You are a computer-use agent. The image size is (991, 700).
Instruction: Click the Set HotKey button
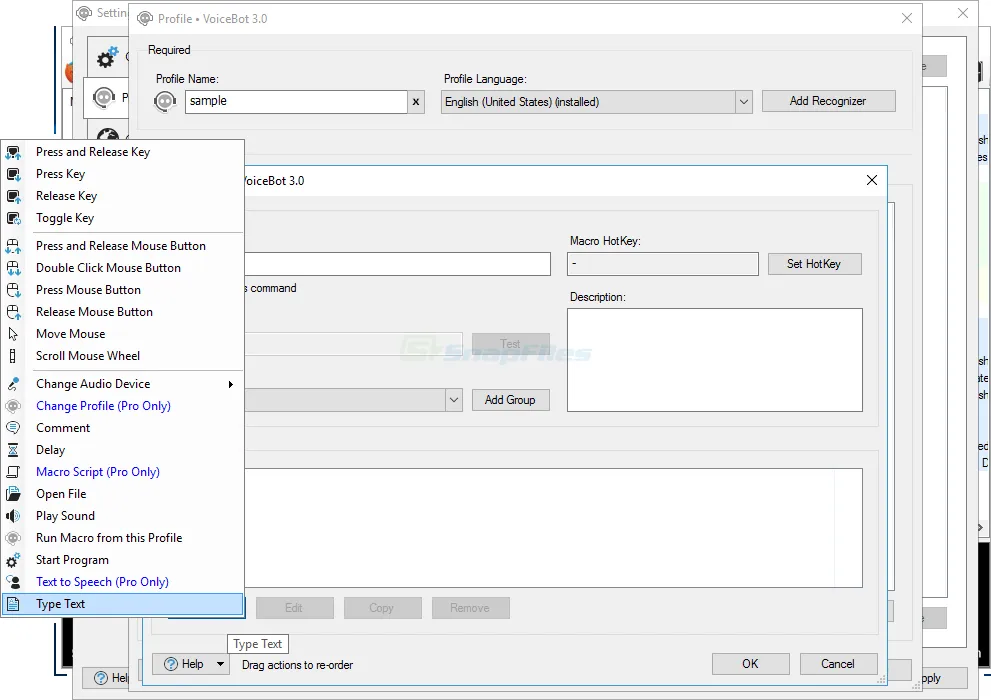click(x=814, y=264)
